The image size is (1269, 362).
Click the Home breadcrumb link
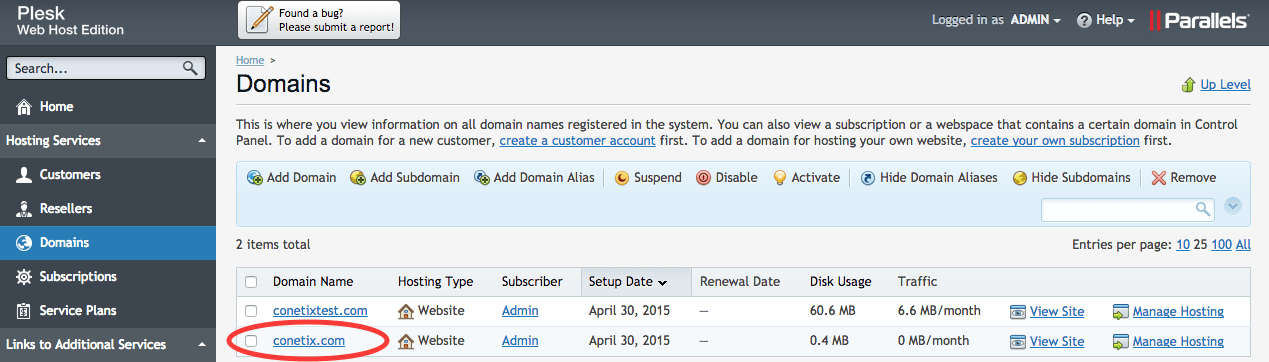(x=250, y=60)
